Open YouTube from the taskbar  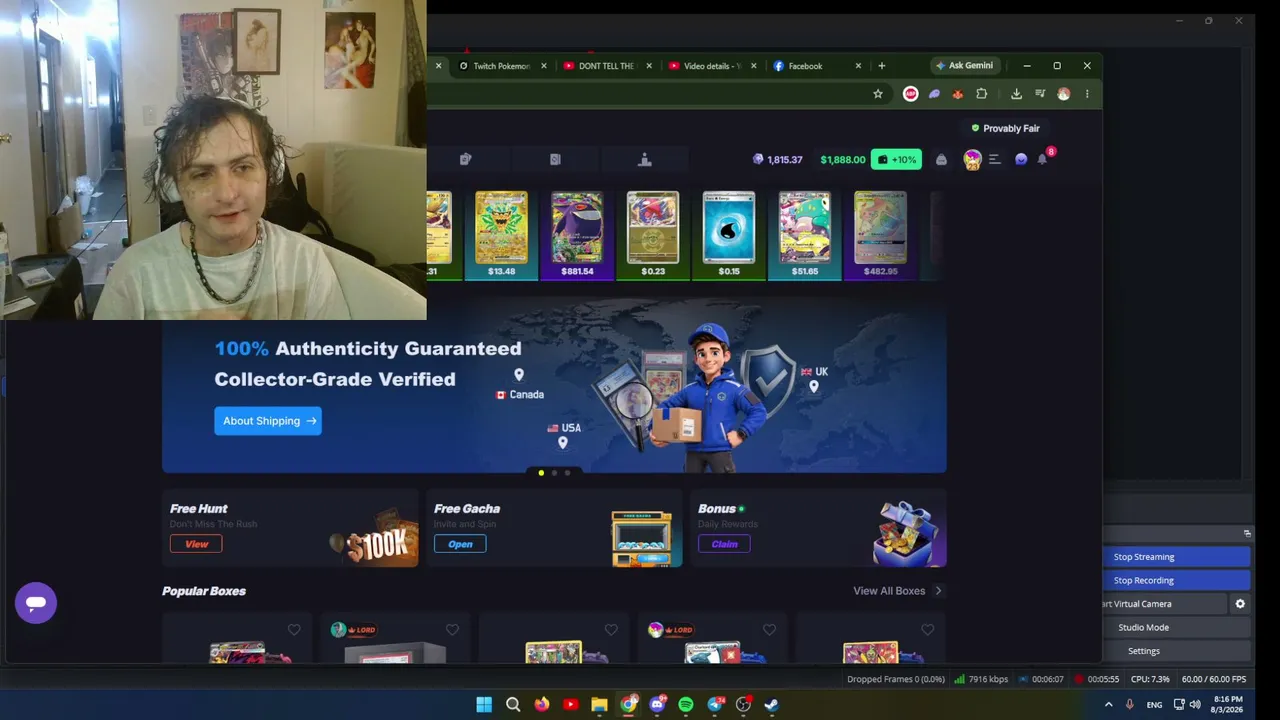pyautogui.click(x=570, y=704)
